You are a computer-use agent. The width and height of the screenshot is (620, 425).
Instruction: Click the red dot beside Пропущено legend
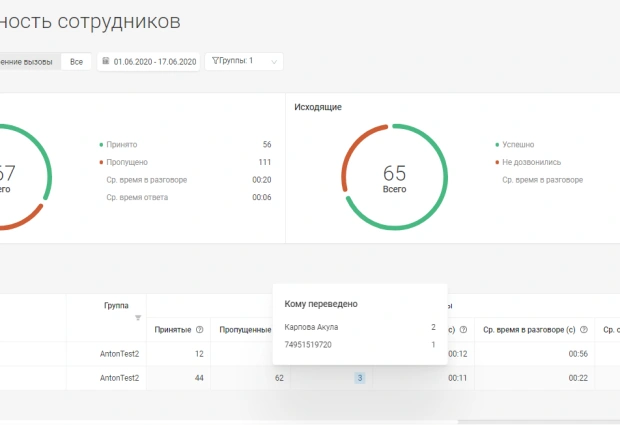101,162
